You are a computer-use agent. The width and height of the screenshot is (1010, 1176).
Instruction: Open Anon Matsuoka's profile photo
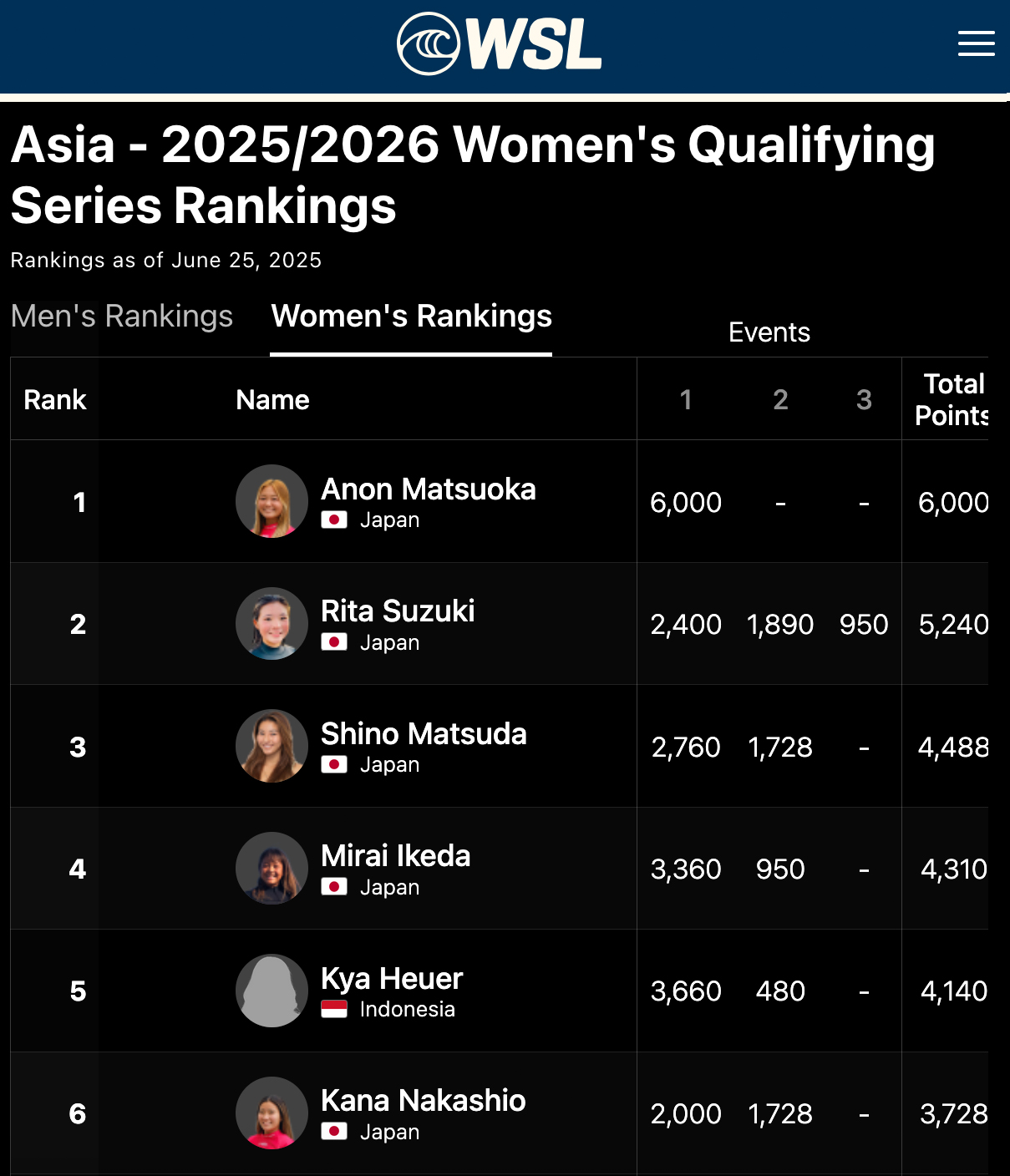[272, 501]
